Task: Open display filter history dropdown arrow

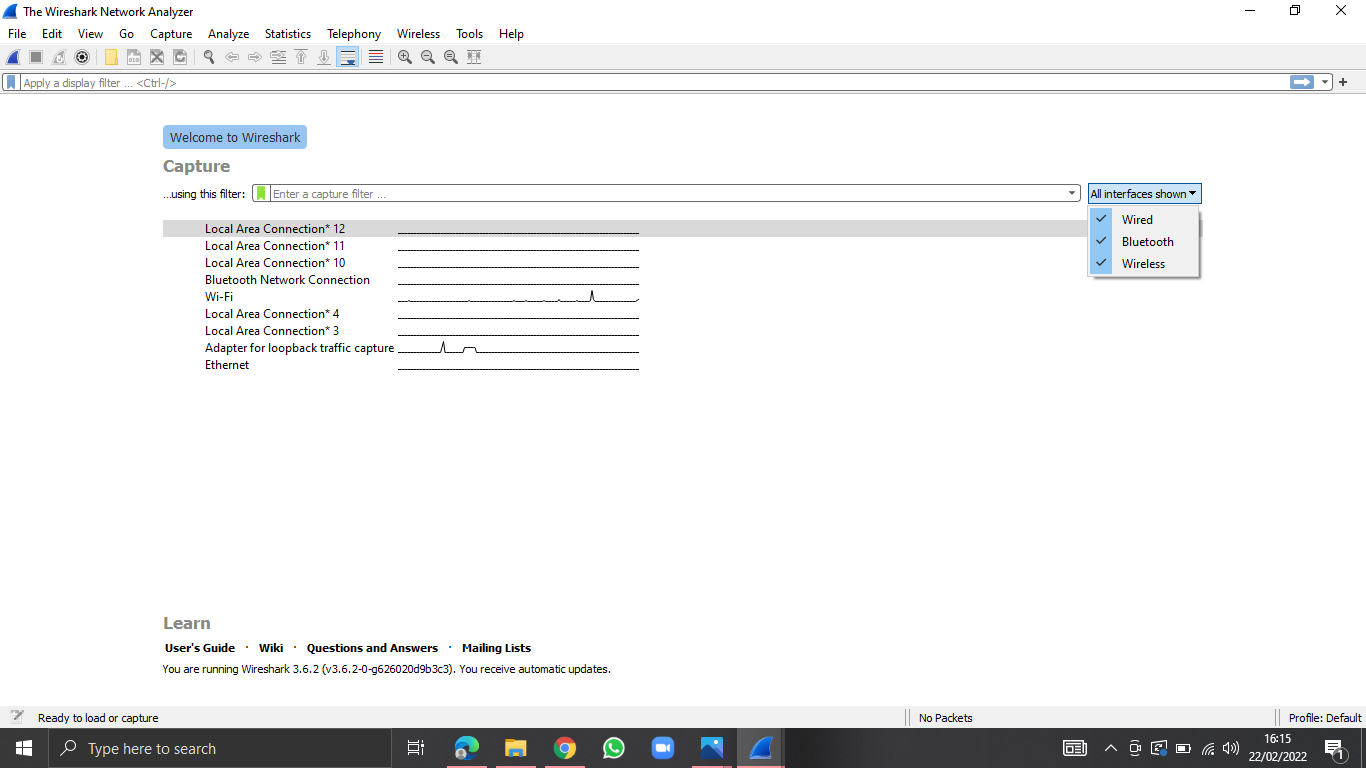Action: (x=1325, y=82)
